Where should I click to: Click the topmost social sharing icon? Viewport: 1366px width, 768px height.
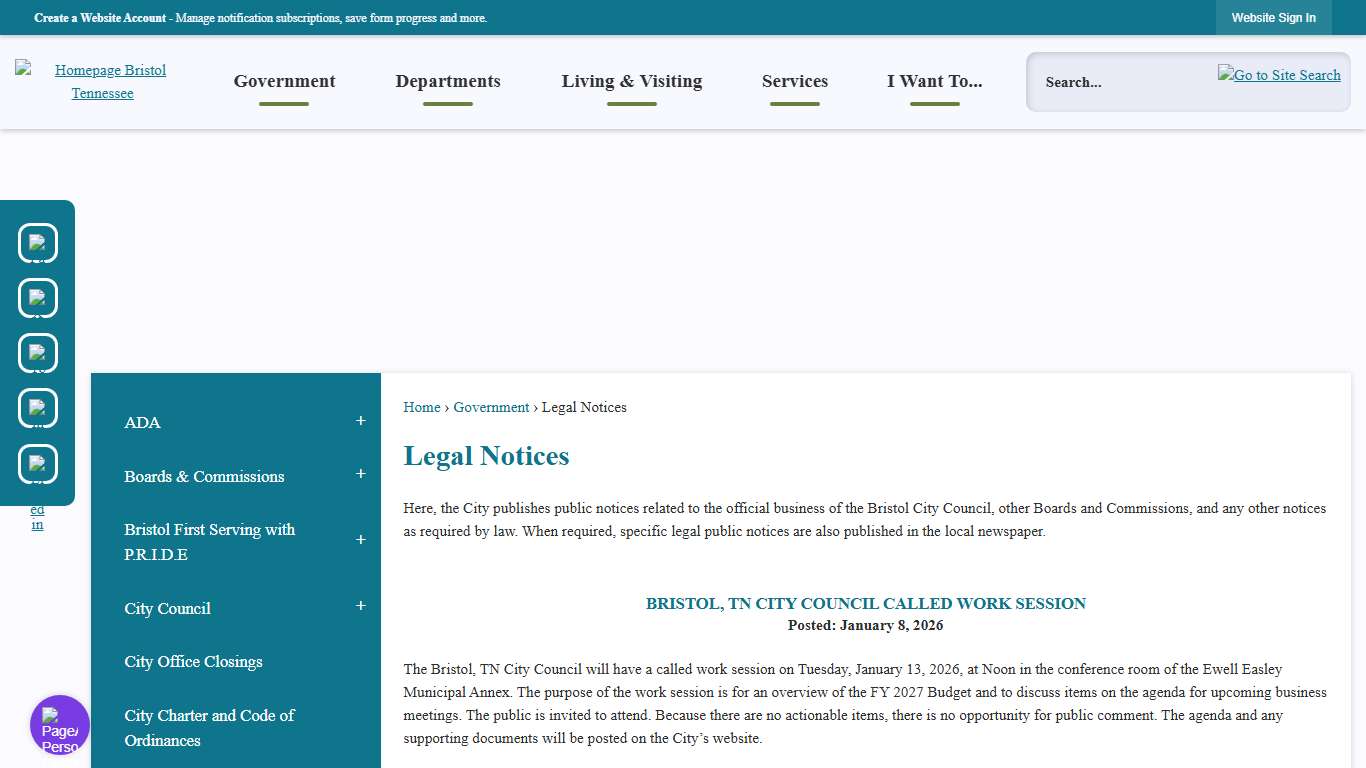(x=38, y=242)
